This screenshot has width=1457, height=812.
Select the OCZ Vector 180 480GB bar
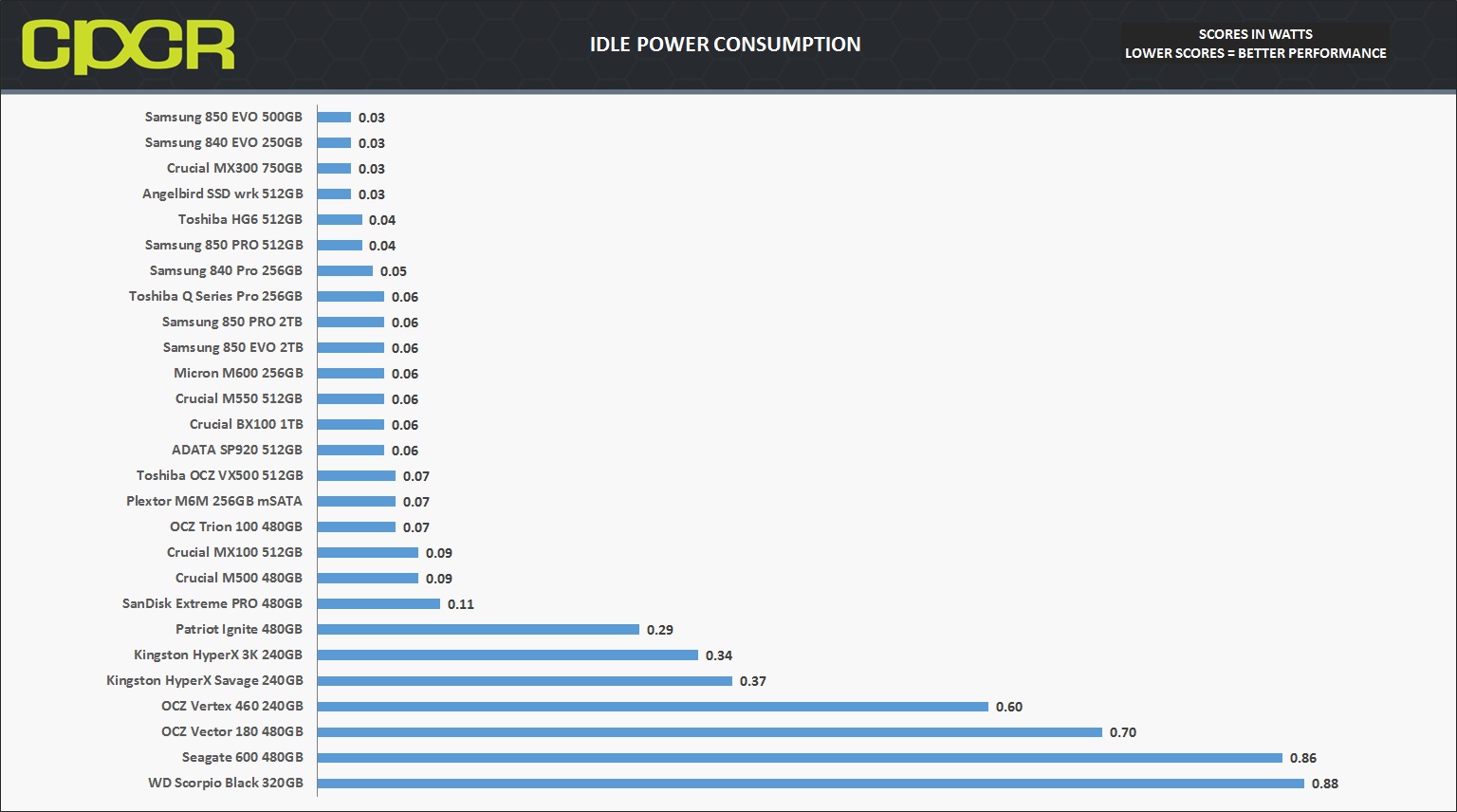point(710,732)
